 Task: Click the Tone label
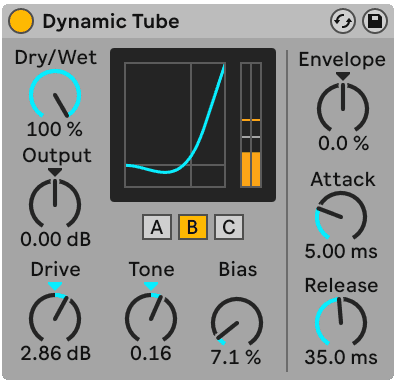(x=152, y=269)
